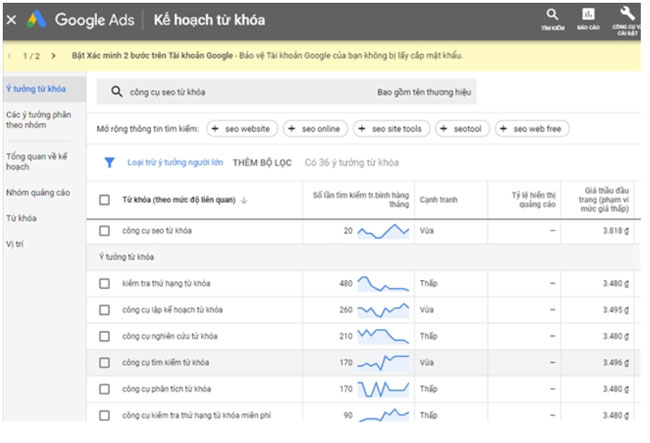Open Từ khóa sidebar item

pos(21,218)
